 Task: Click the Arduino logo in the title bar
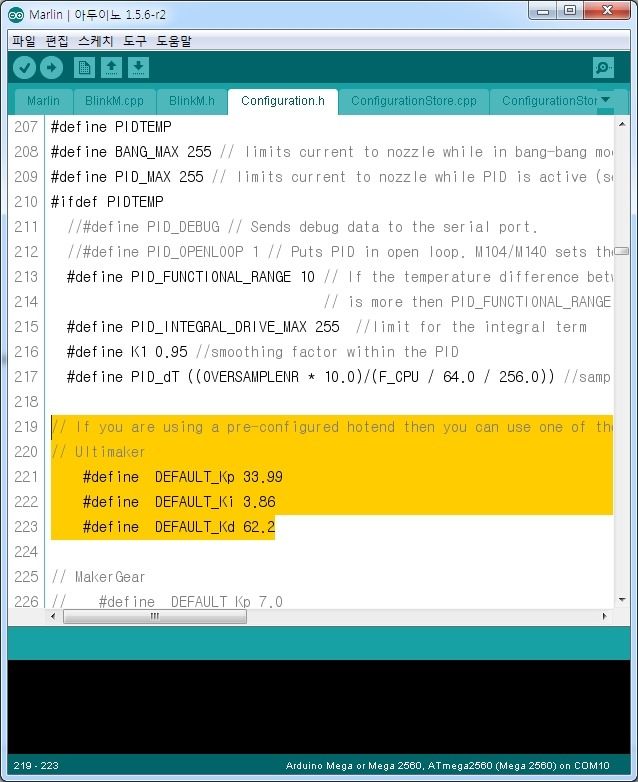[16, 15]
